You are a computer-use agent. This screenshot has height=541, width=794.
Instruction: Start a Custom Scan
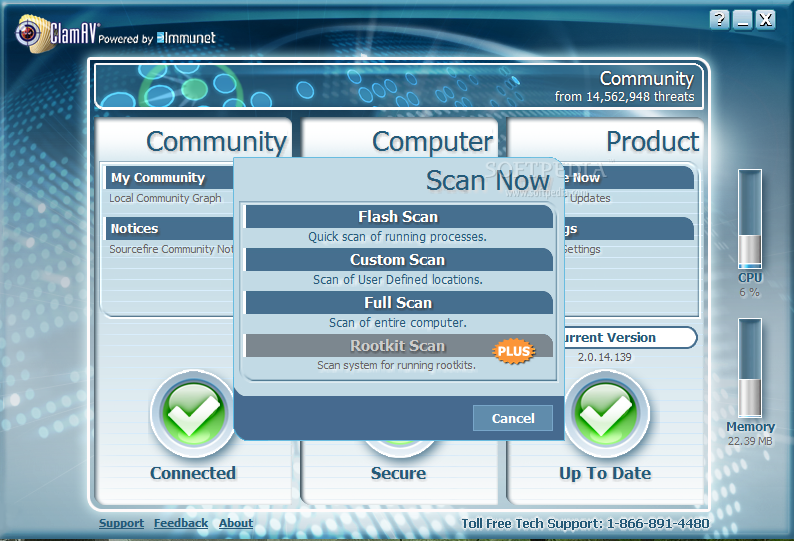click(399, 260)
